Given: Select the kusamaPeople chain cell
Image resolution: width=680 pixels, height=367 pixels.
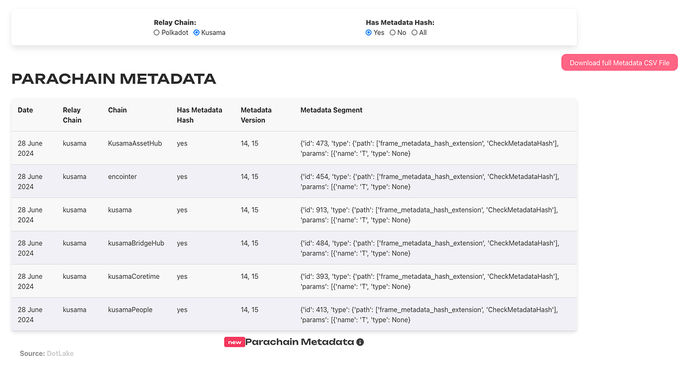Looking at the screenshot, I should coord(130,310).
